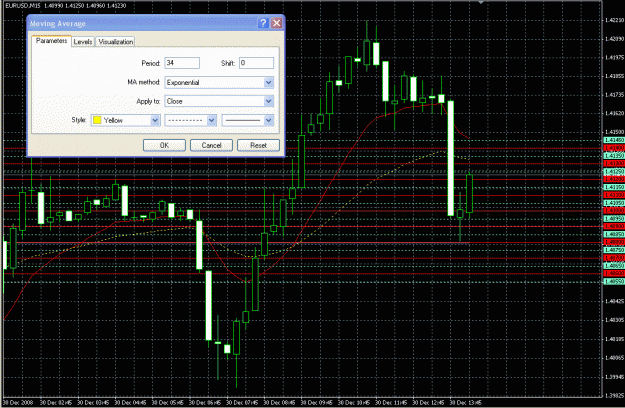Open the Yellow color style dropdown
Screen dimensions: 625x408
(126, 120)
